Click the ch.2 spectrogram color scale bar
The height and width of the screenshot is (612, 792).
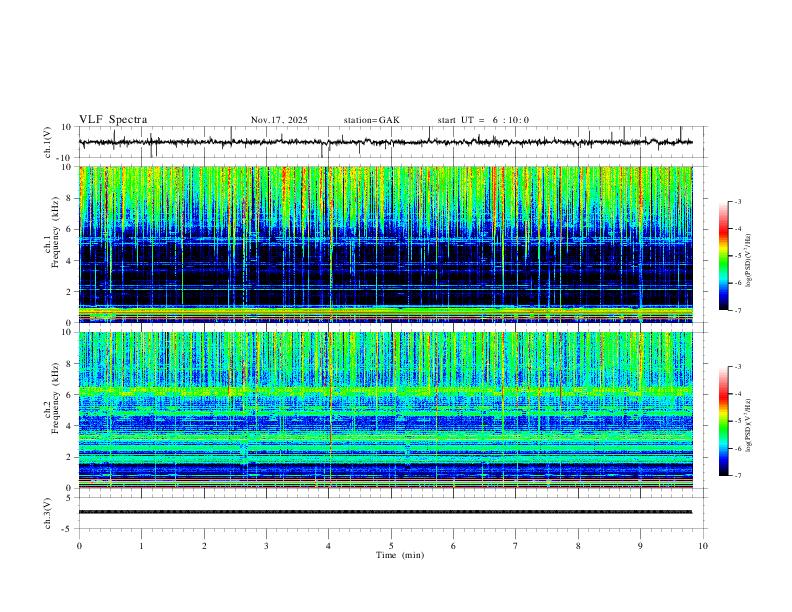pos(724,421)
